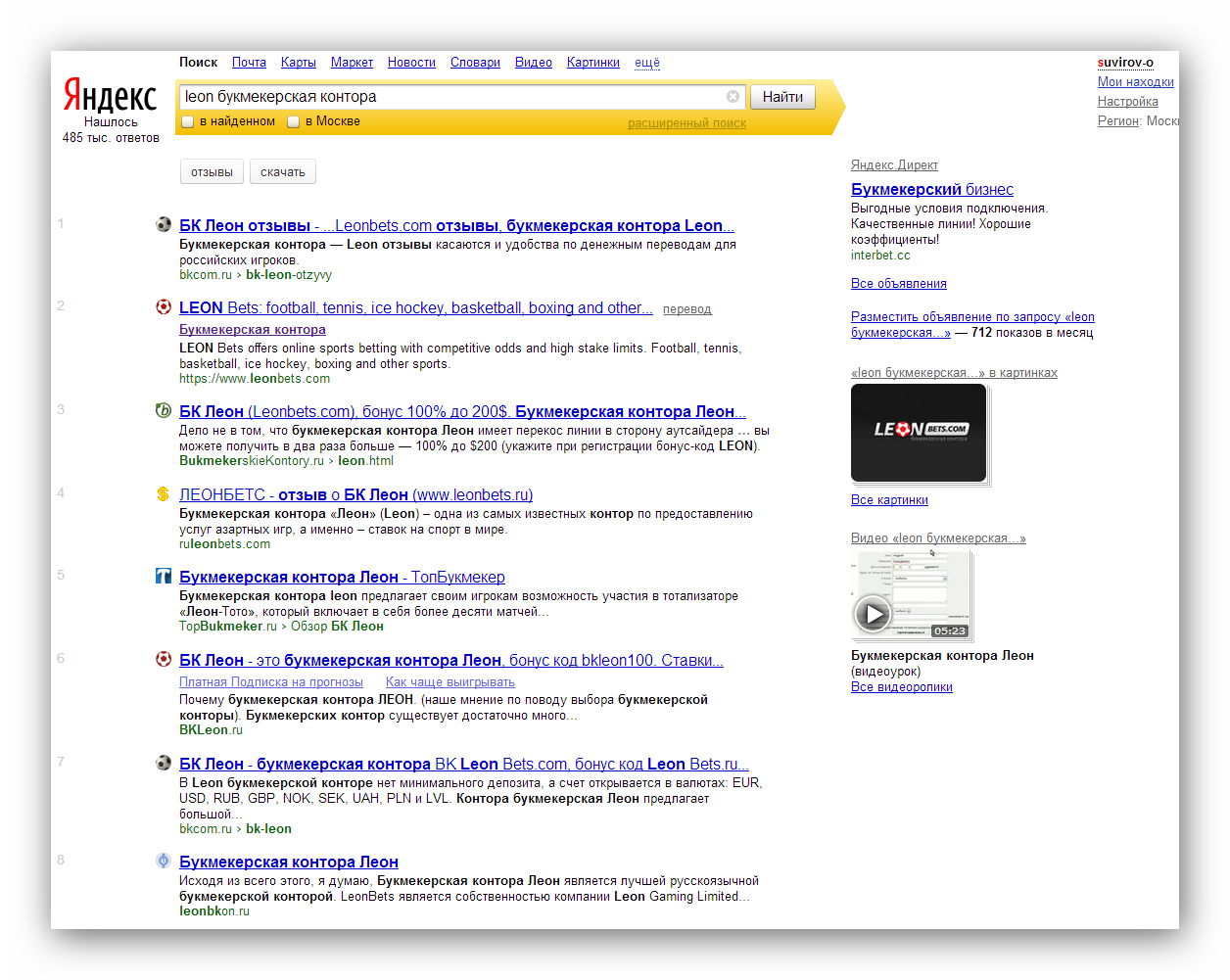This screenshot has width=1230, height=980.
Task: Open LEON Bets: football, tennis result title
Action: 416,308
